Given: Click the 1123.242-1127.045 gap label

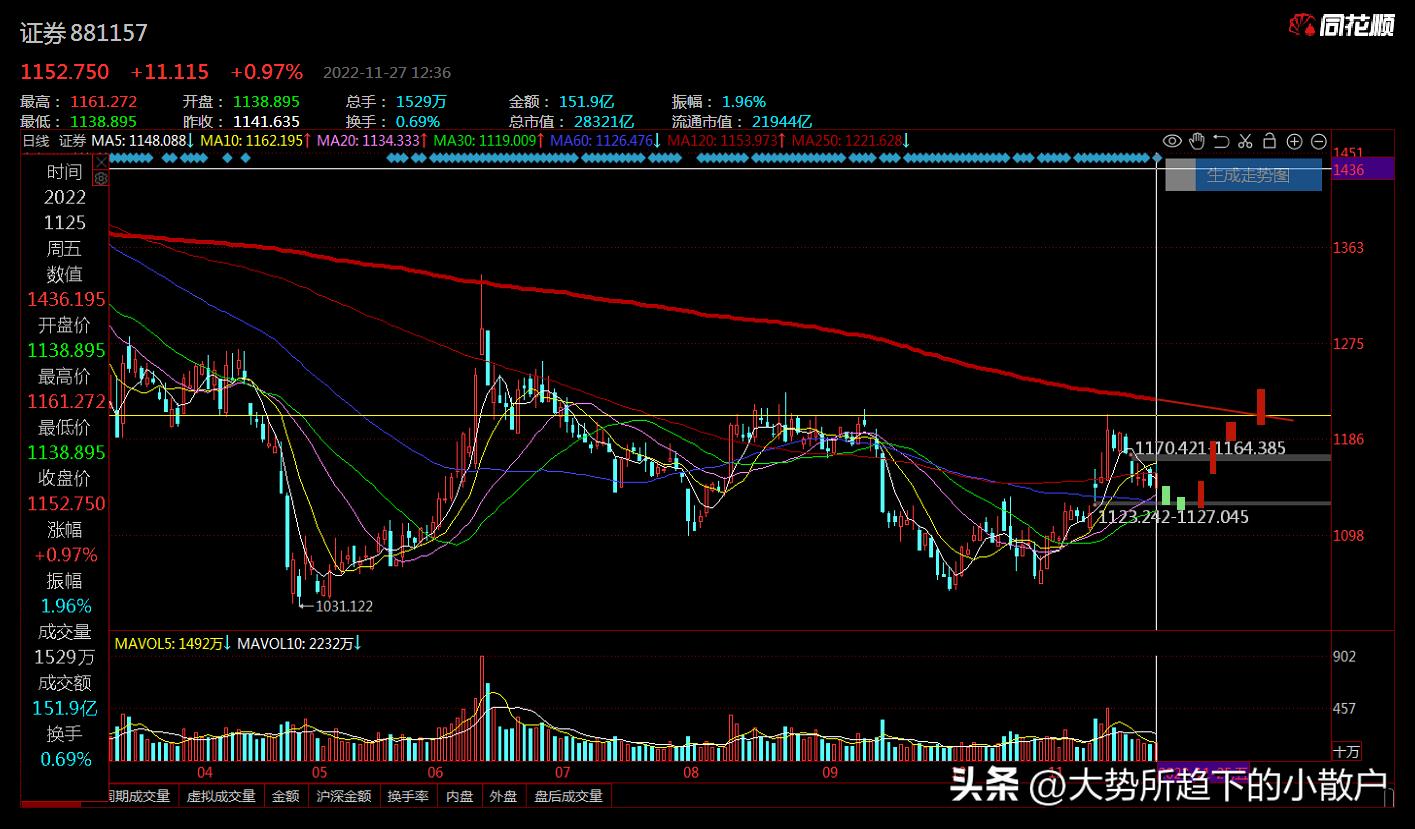Looking at the screenshot, I should point(1174,517).
